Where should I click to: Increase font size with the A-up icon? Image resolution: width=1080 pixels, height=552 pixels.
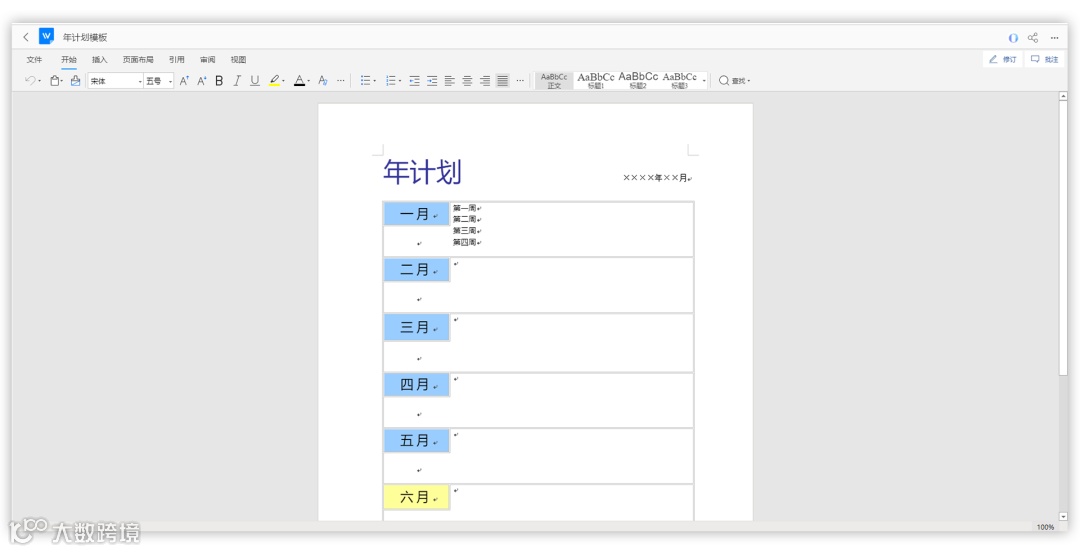(x=184, y=81)
